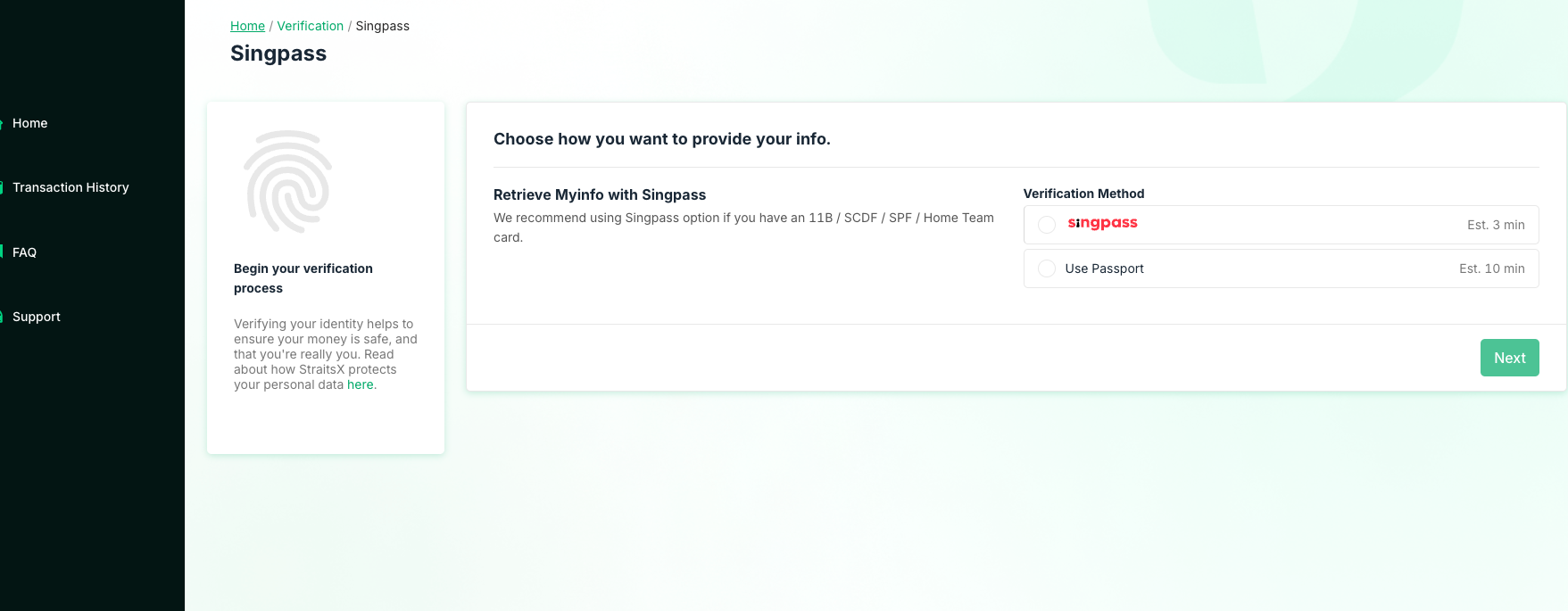
Task: Click the Use Passport option label
Action: [x=1104, y=268]
